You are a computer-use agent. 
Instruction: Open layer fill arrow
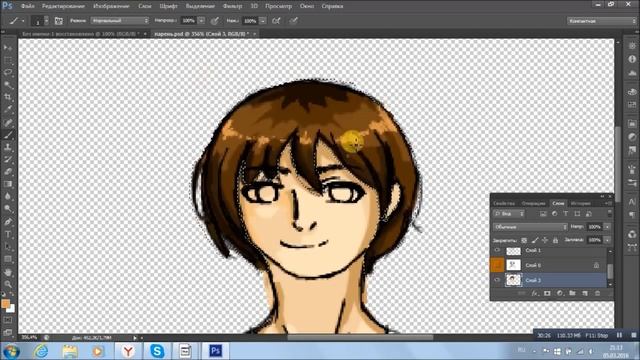click(607, 240)
